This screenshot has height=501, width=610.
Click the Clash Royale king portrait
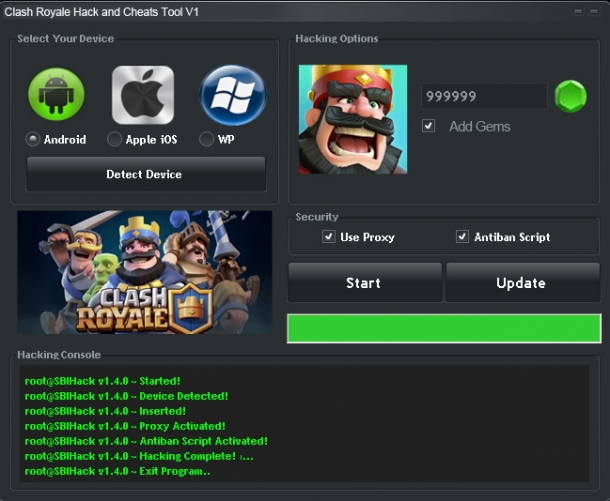[353, 119]
